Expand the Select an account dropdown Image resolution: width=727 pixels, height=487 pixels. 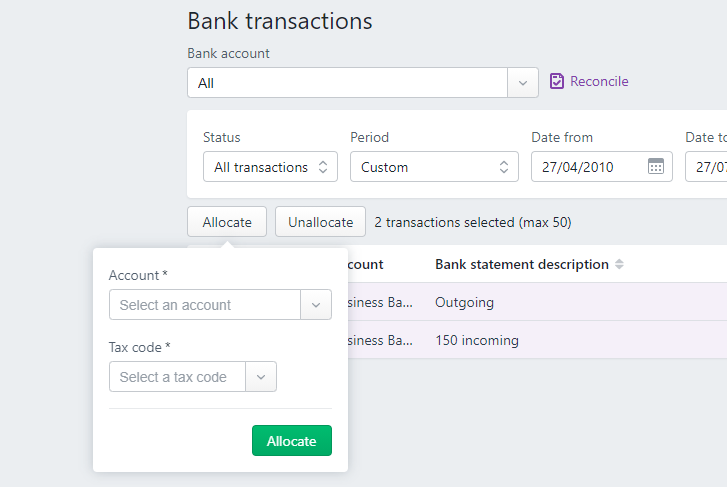316,305
